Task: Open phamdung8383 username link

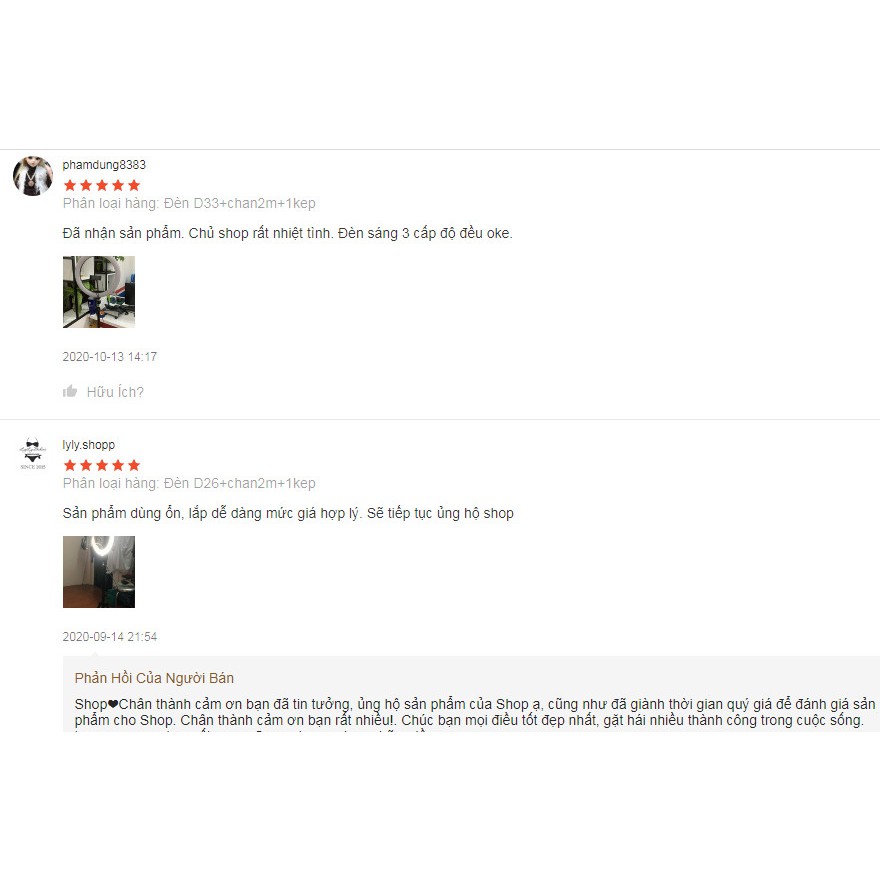Action: [x=104, y=164]
